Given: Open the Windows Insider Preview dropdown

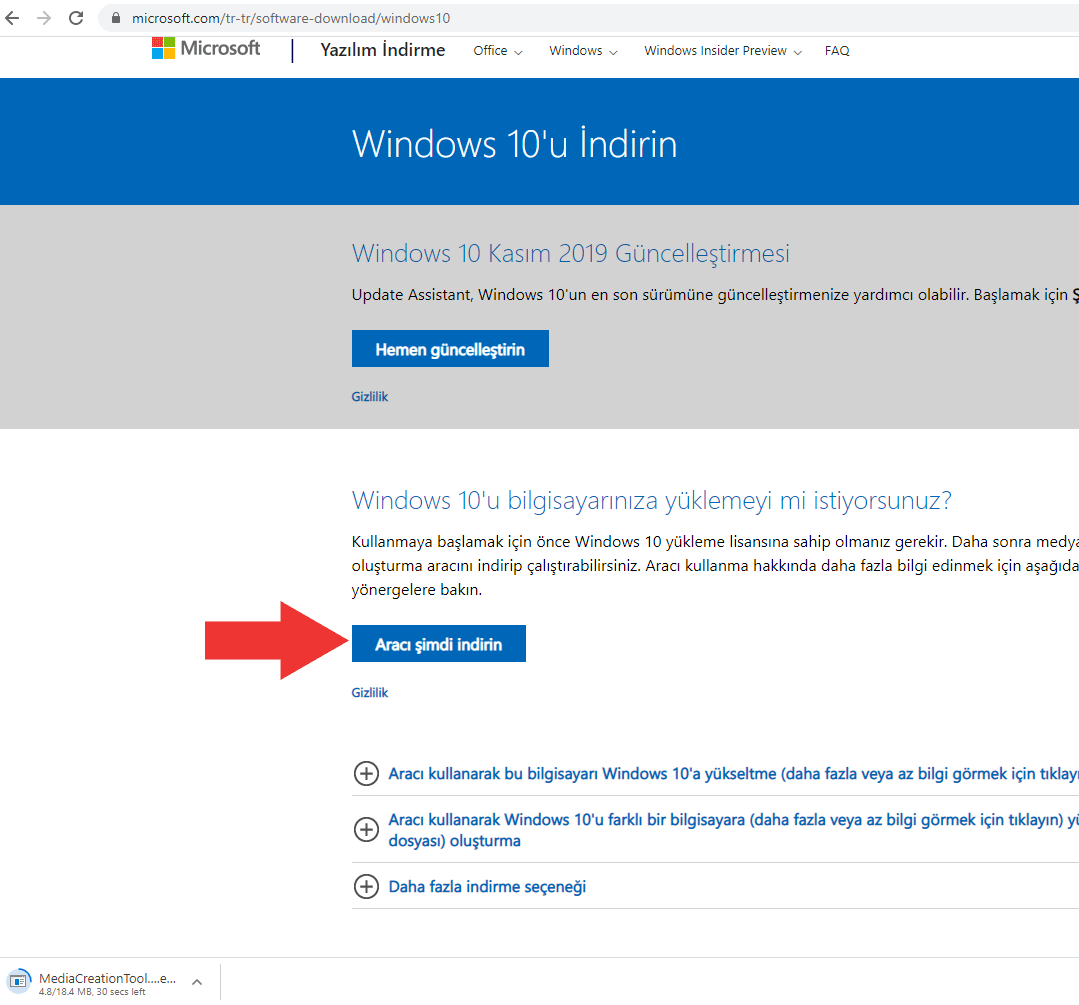Looking at the screenshot, I should click(x=722, y=51).
